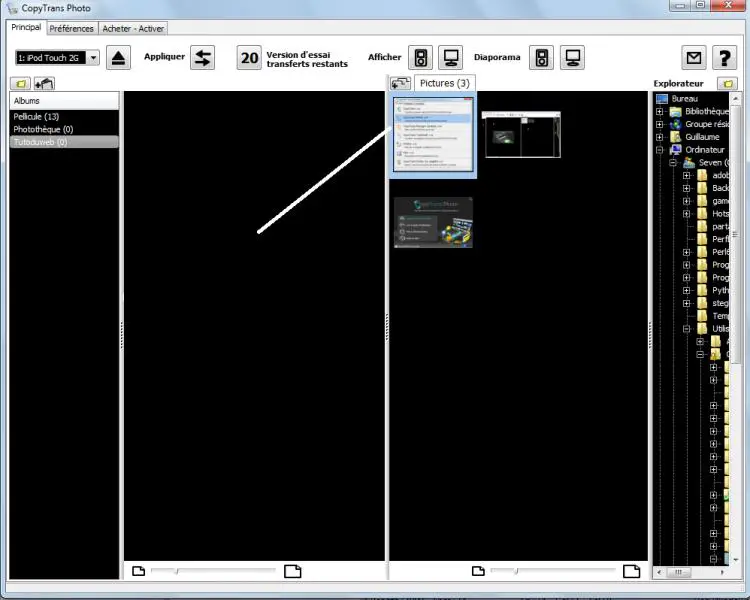Click 20 trial transfers remaining button
The width and height of the screenshot is (750, 600).
pos(249,58)
